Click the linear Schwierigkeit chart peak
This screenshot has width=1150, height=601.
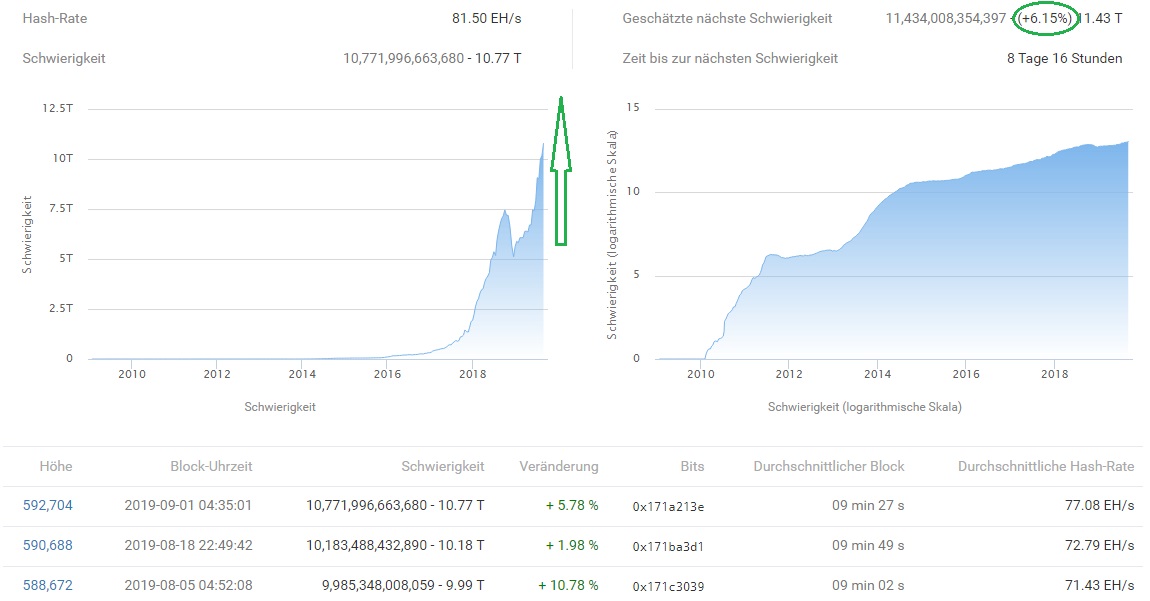[x=541, y=145]
